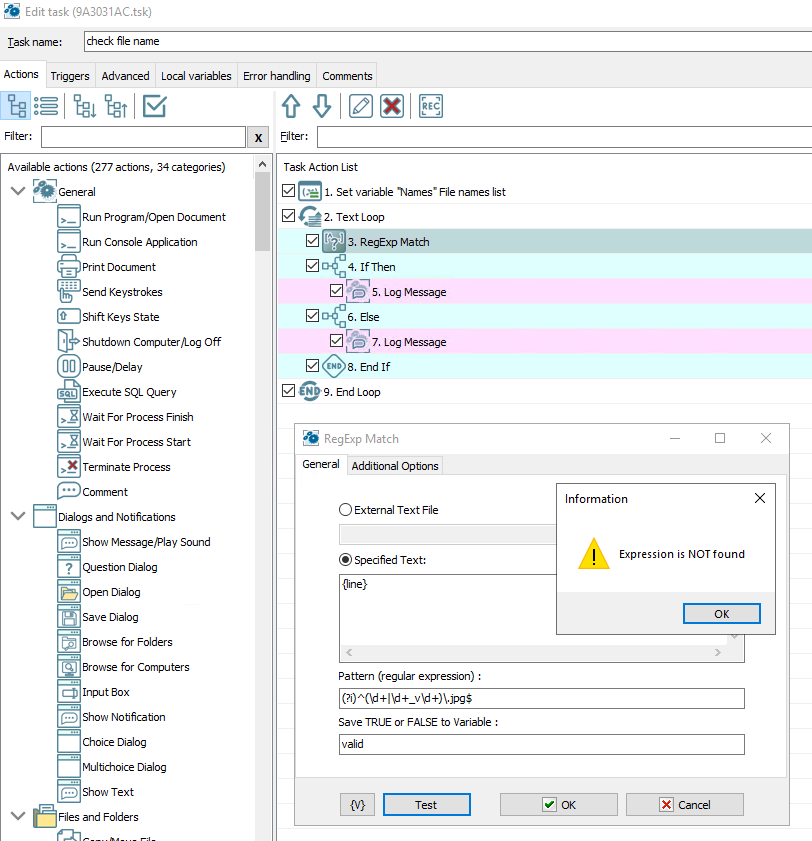Switch to the Triggers tab
The width and height of the screenshot is (812, 841).
pyautogui.click(x=69, y=75)
